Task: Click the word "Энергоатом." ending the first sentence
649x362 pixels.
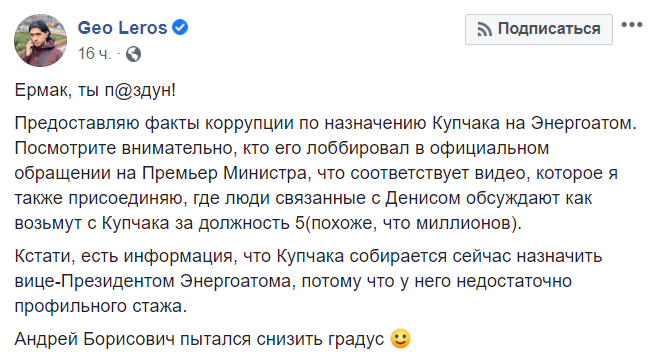Action: [584, 123]
